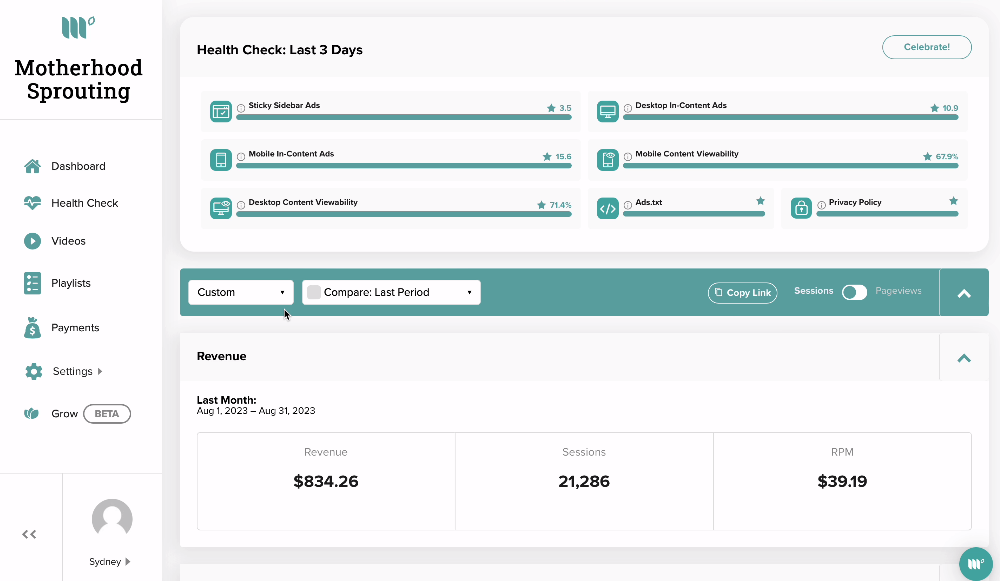This screenshot has height=581, width=1000.
Task: Open the Custom date range dropdown
Action: (241, 292)
